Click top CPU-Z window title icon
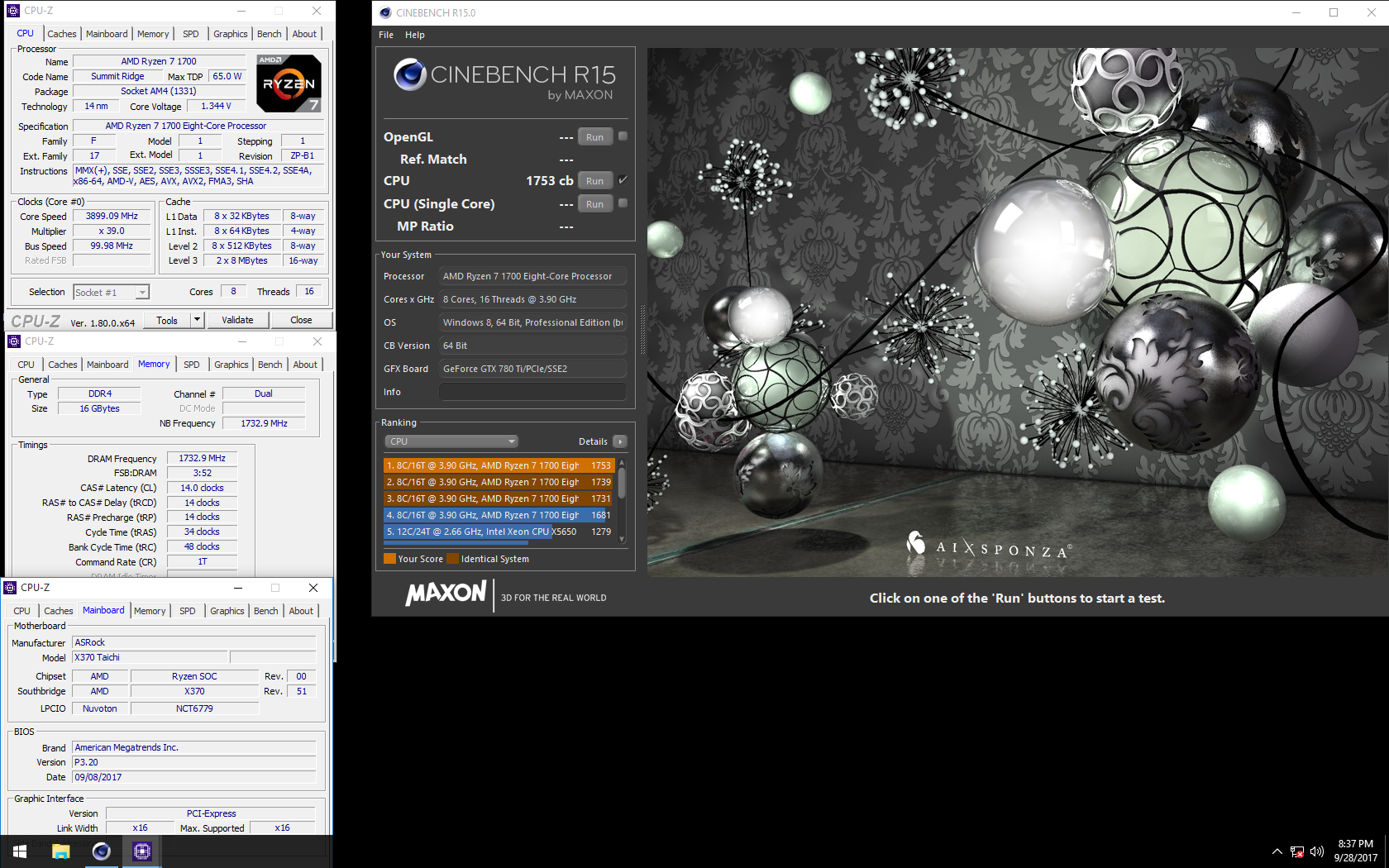The height and width of the screenshot is (868, 1389). point(13,11)
